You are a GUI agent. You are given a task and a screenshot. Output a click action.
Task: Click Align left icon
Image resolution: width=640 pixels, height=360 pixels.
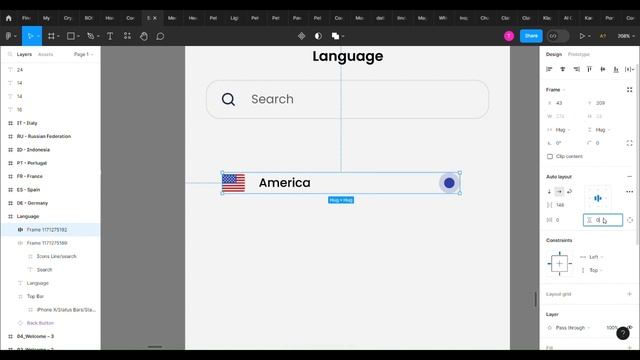click(x=549, y=69)
